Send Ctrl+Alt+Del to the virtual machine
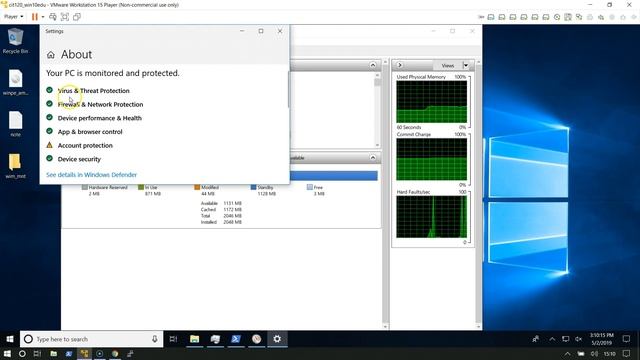The width and height of the screenshot is (640, 360). click(53, 17)
